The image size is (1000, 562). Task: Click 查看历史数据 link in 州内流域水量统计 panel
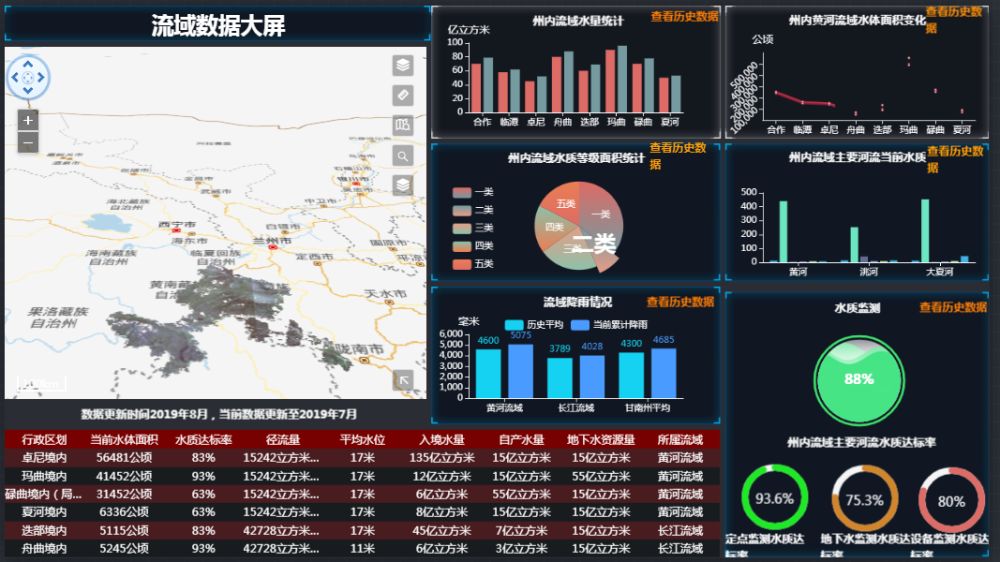tap(684, 17)
